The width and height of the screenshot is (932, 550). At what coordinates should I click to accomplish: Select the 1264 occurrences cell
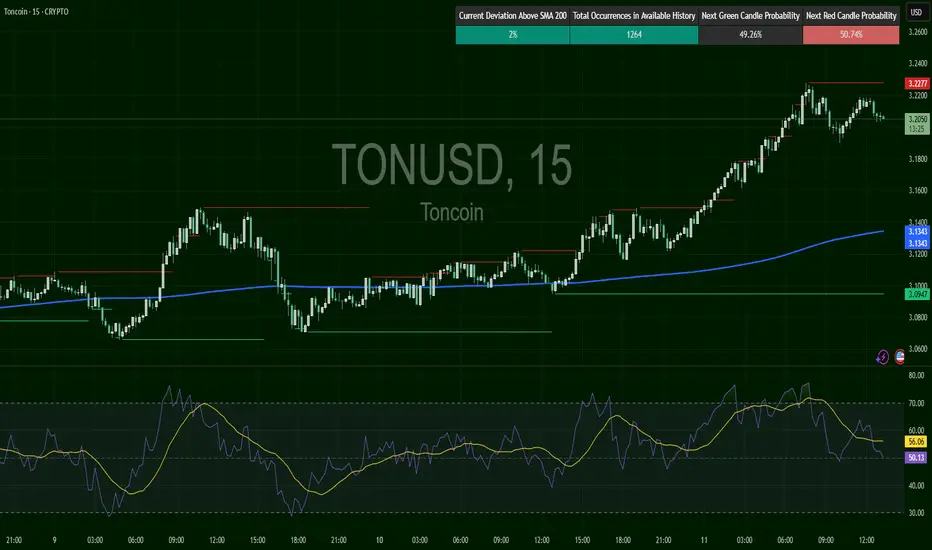(634, 34)
